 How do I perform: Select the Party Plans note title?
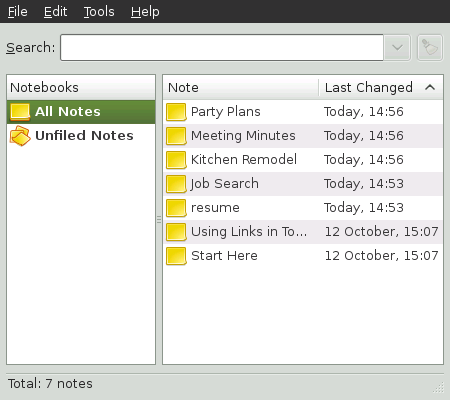point(226,112)
